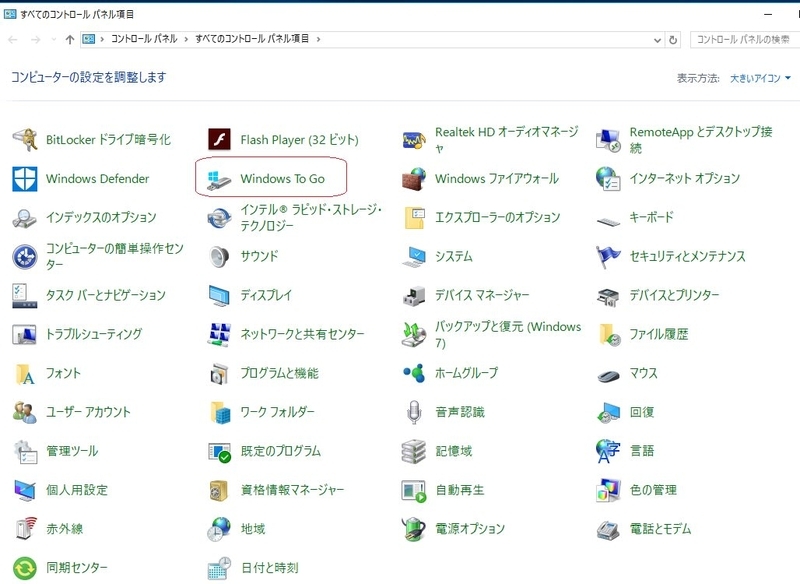Screen dimensions: 800x584
Task: Open 電源オプション battery icon
Action: [414, 528]
